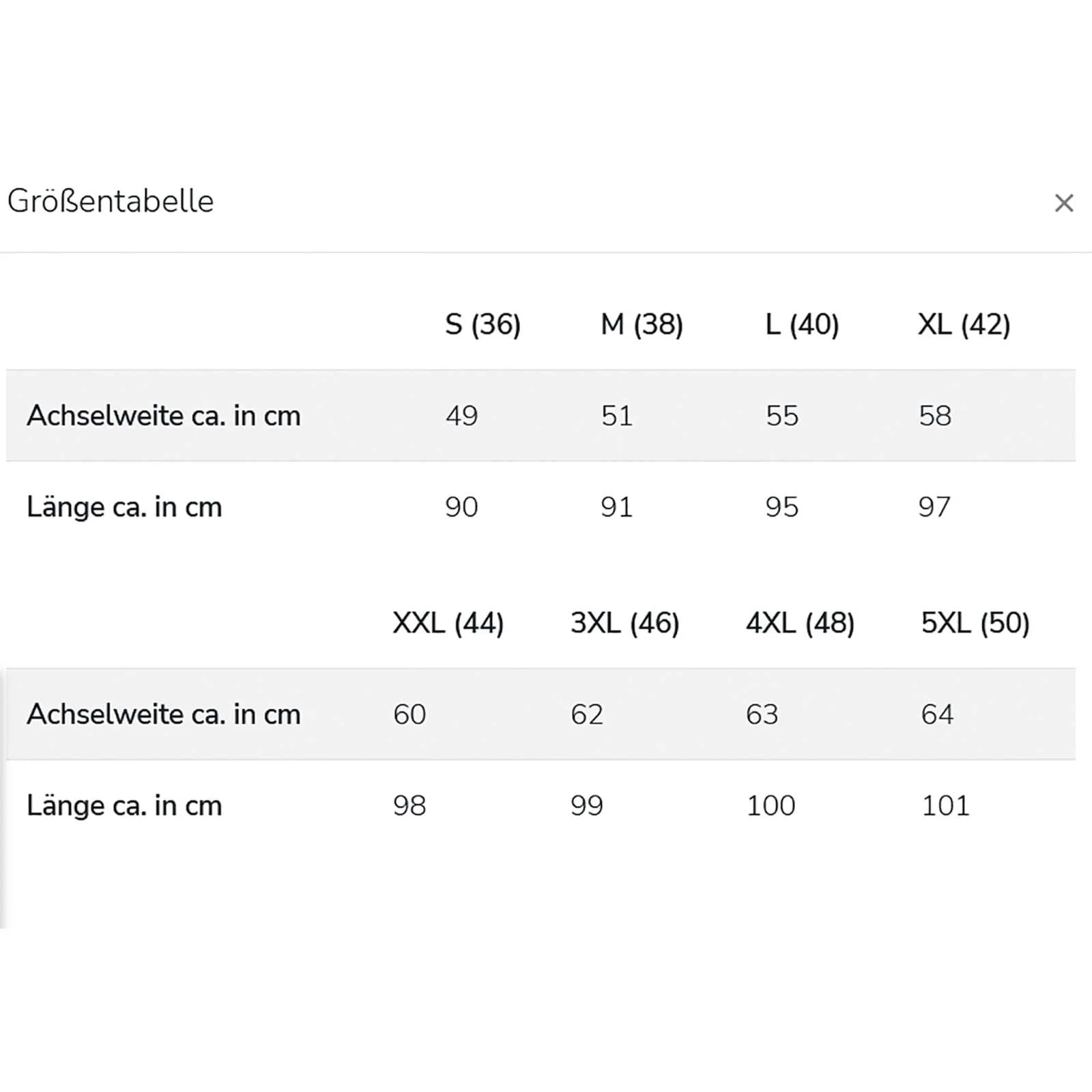Select the XXL (44) size header

448,623
